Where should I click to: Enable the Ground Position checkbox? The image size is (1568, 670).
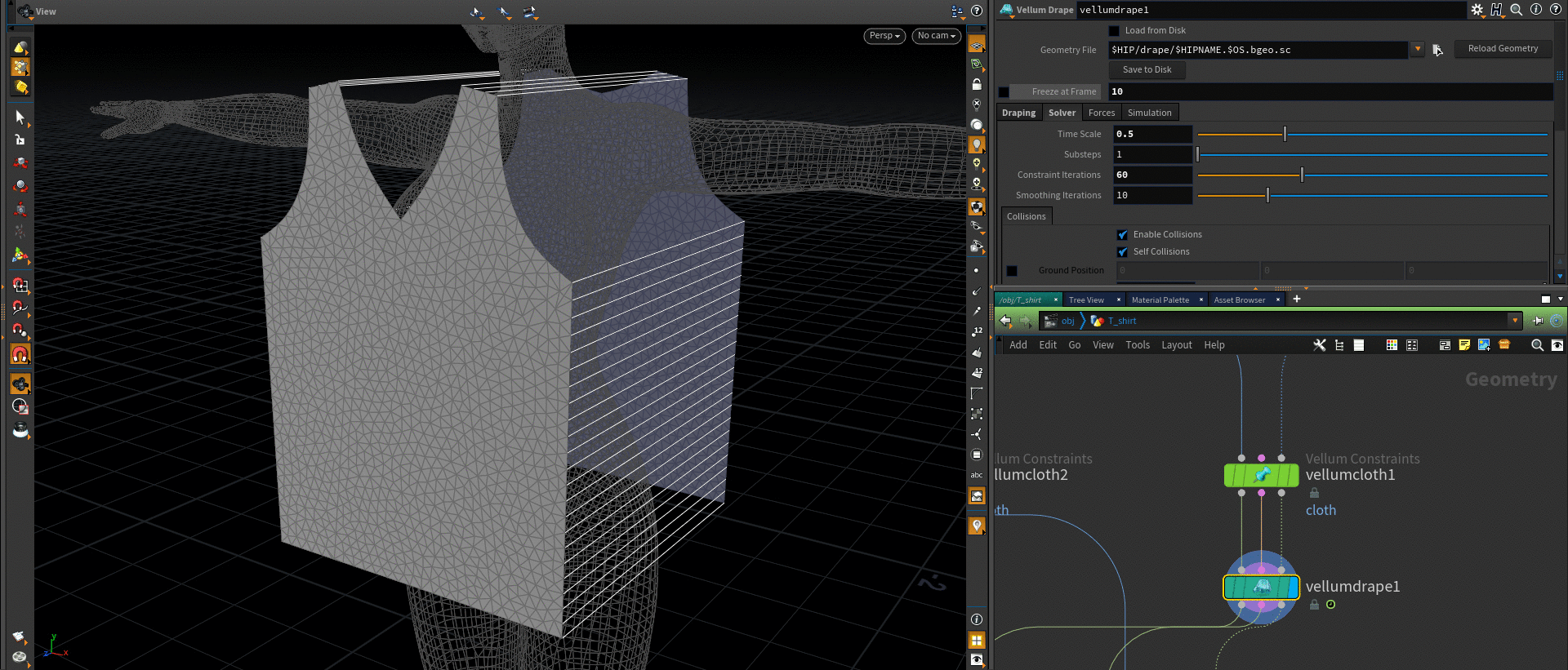[1012, 271]
